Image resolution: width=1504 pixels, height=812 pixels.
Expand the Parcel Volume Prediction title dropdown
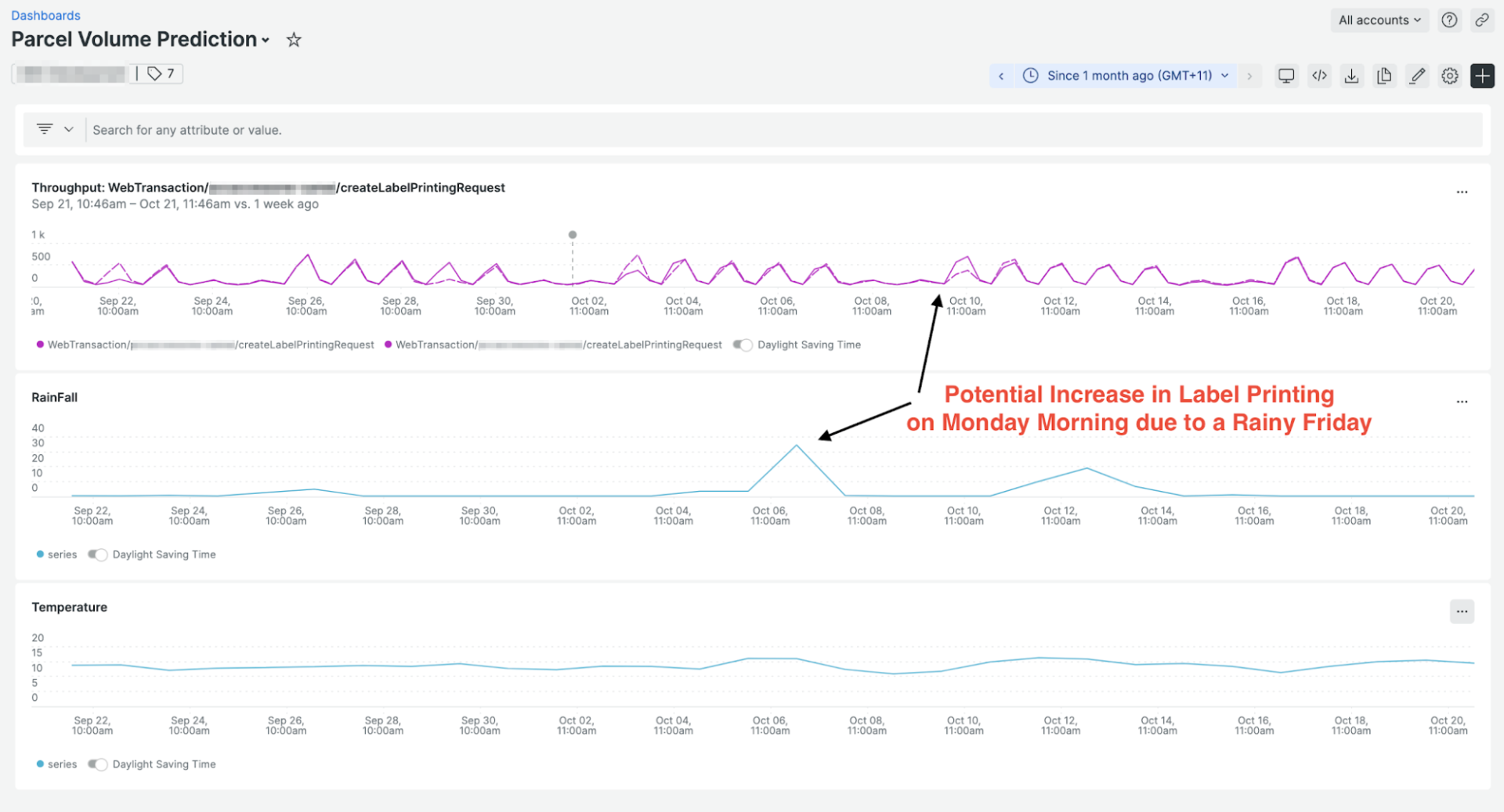coord(266,40)
